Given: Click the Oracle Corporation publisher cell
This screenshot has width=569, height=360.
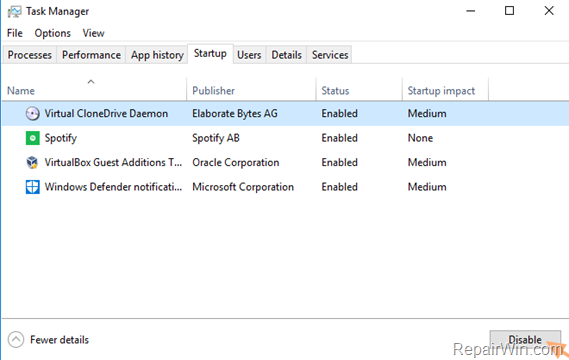Looking at the screenshot, I should click(x=236, y=162).
